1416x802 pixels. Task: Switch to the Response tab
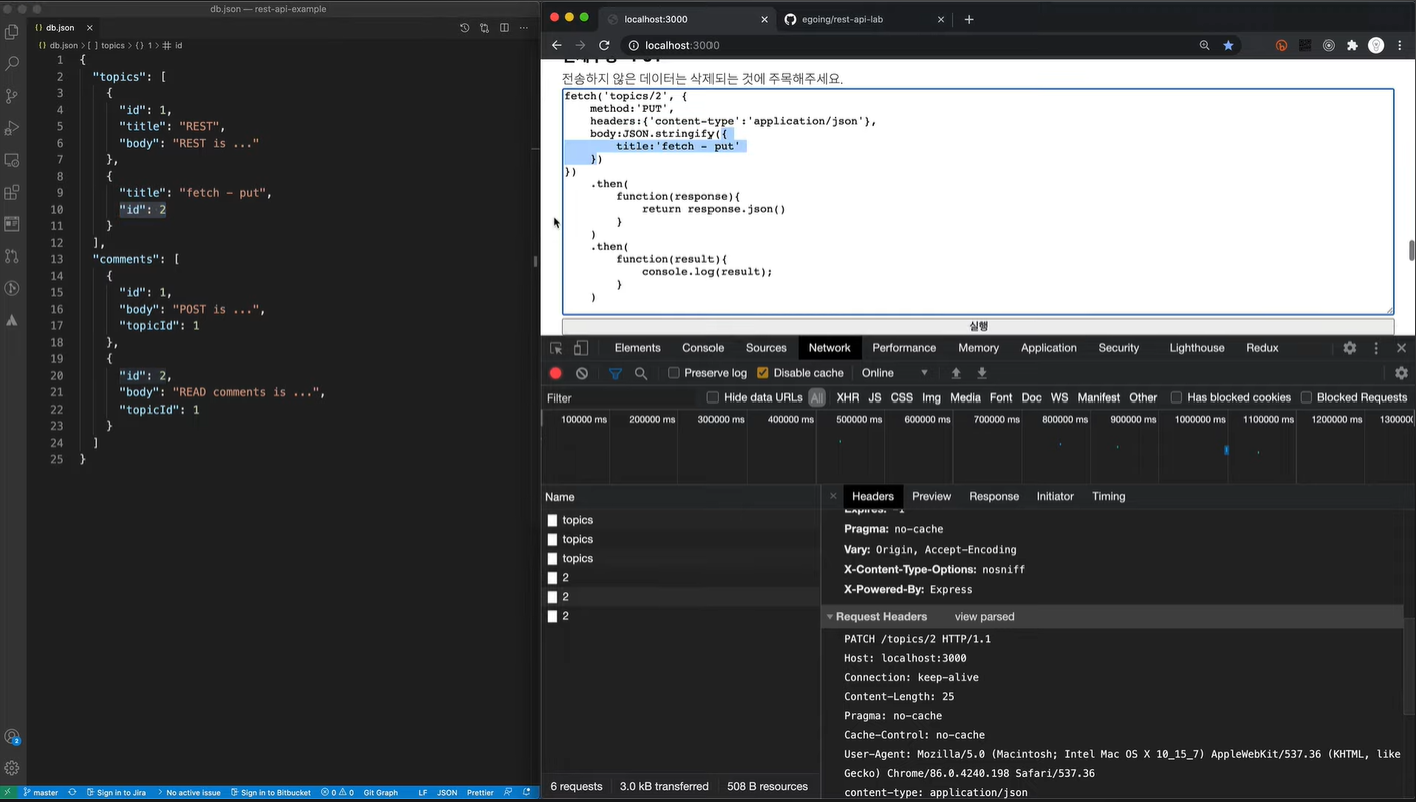tap(994, 496)
